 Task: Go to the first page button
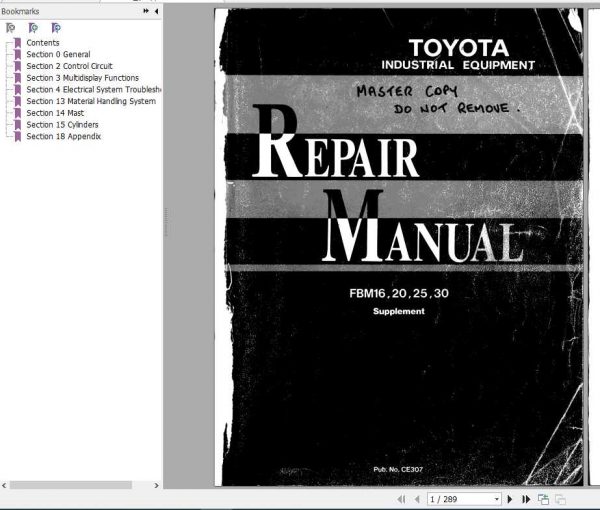coord(401,499)
